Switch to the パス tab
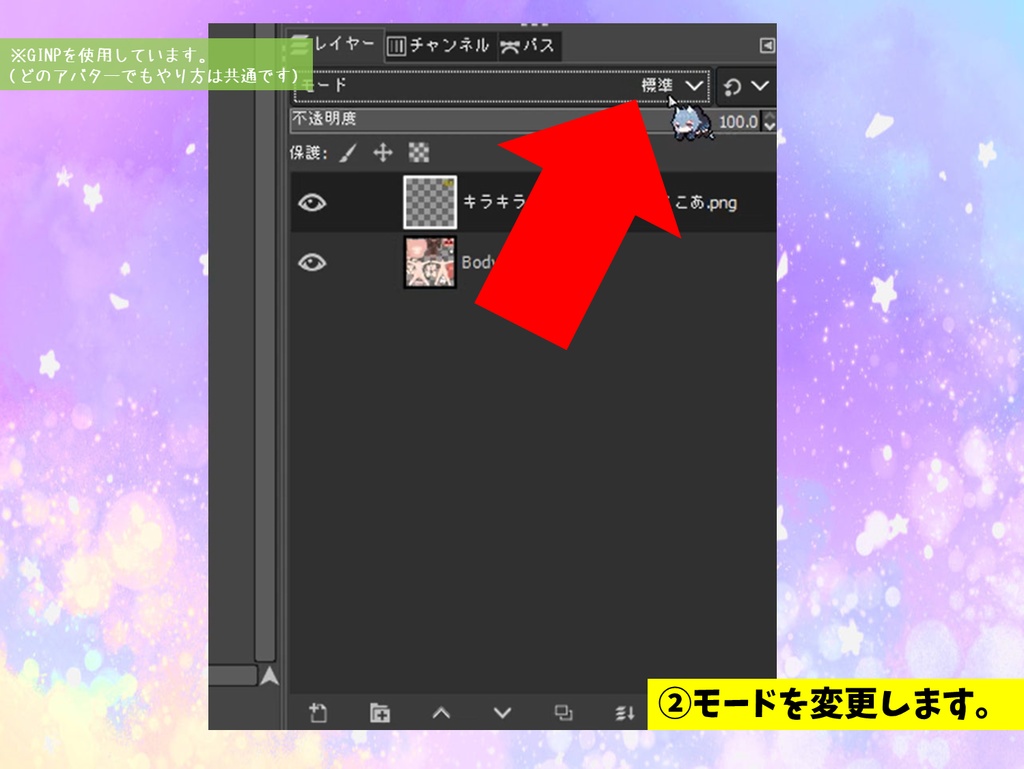This screenshot has width=1024, height=769. tap(527, 45)
